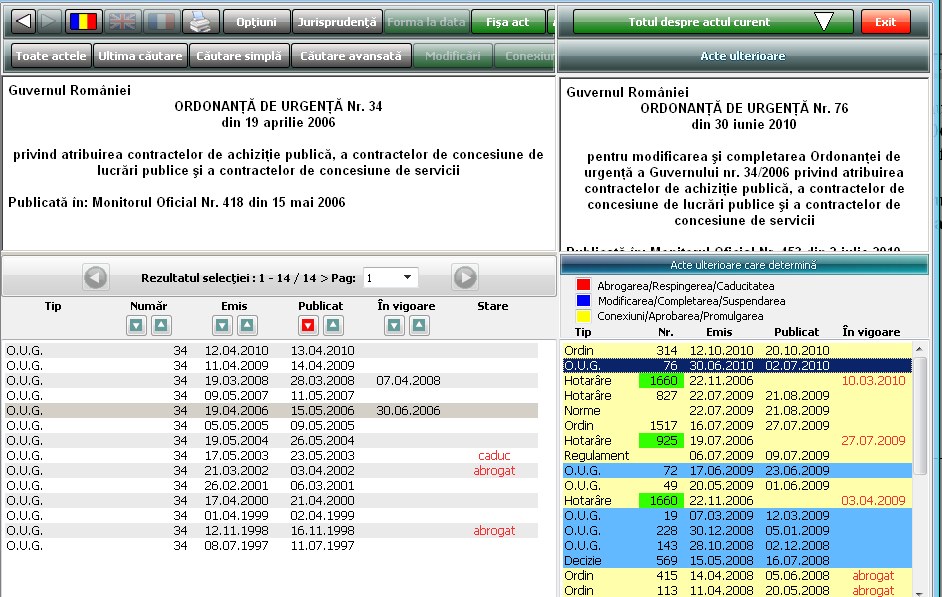Open the Opțiuni button
Image resolution: width=942 pixels, height=597 pixels.
pos(257,22)
